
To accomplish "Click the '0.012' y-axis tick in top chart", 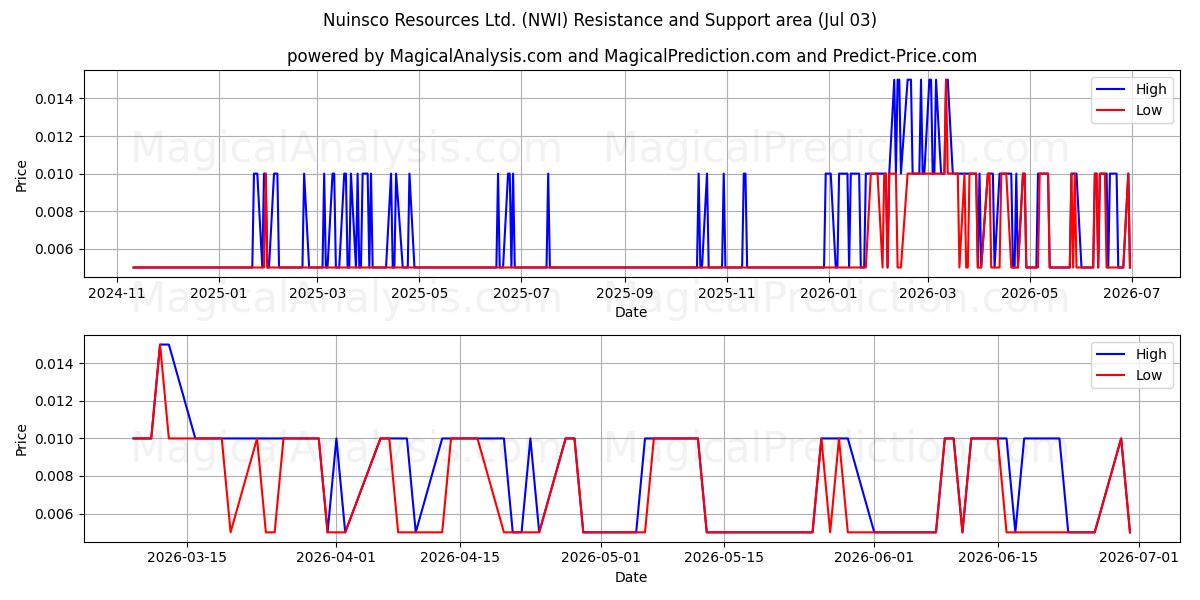I will 58,136.
